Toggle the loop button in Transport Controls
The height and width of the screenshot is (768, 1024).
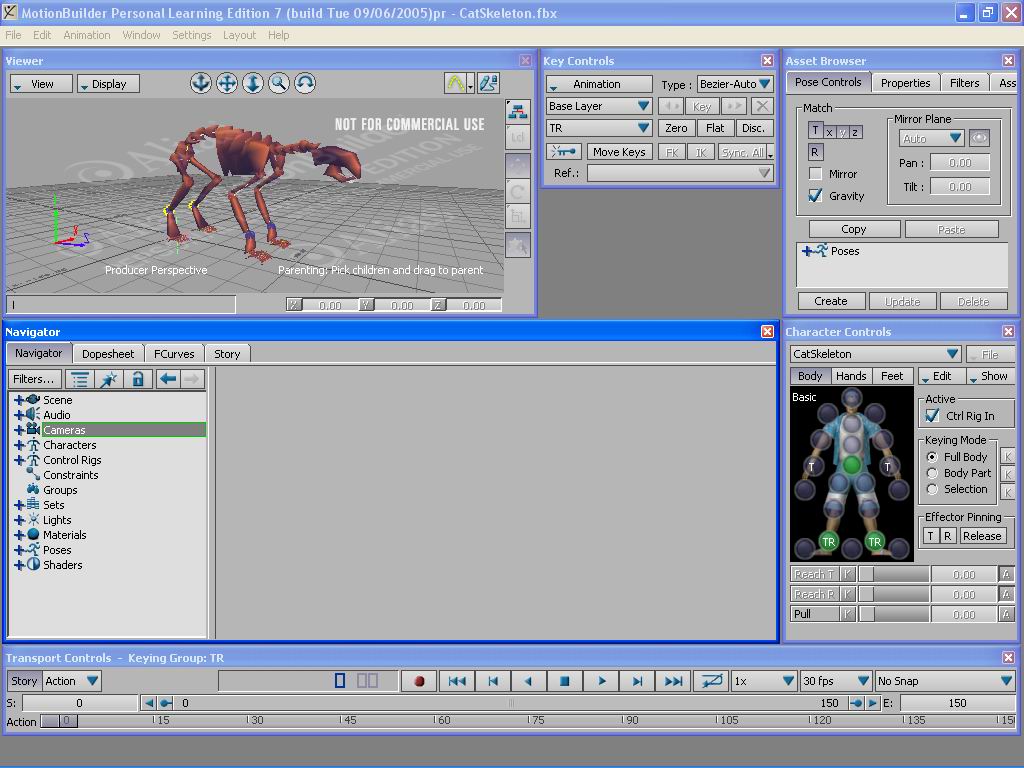(711, 680)
